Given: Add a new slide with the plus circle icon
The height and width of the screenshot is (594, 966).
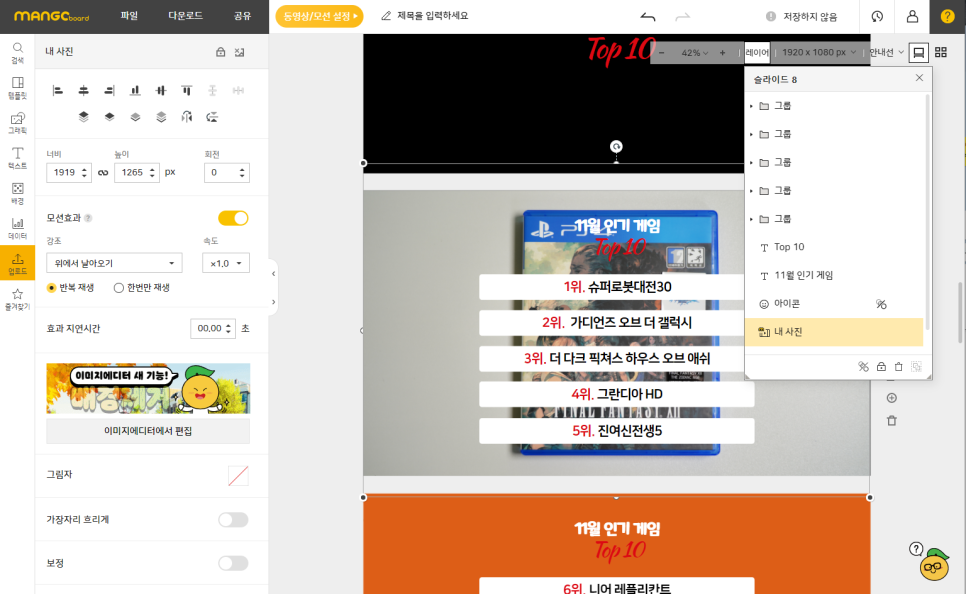Looking at the screenshot, I should point(891,398).
